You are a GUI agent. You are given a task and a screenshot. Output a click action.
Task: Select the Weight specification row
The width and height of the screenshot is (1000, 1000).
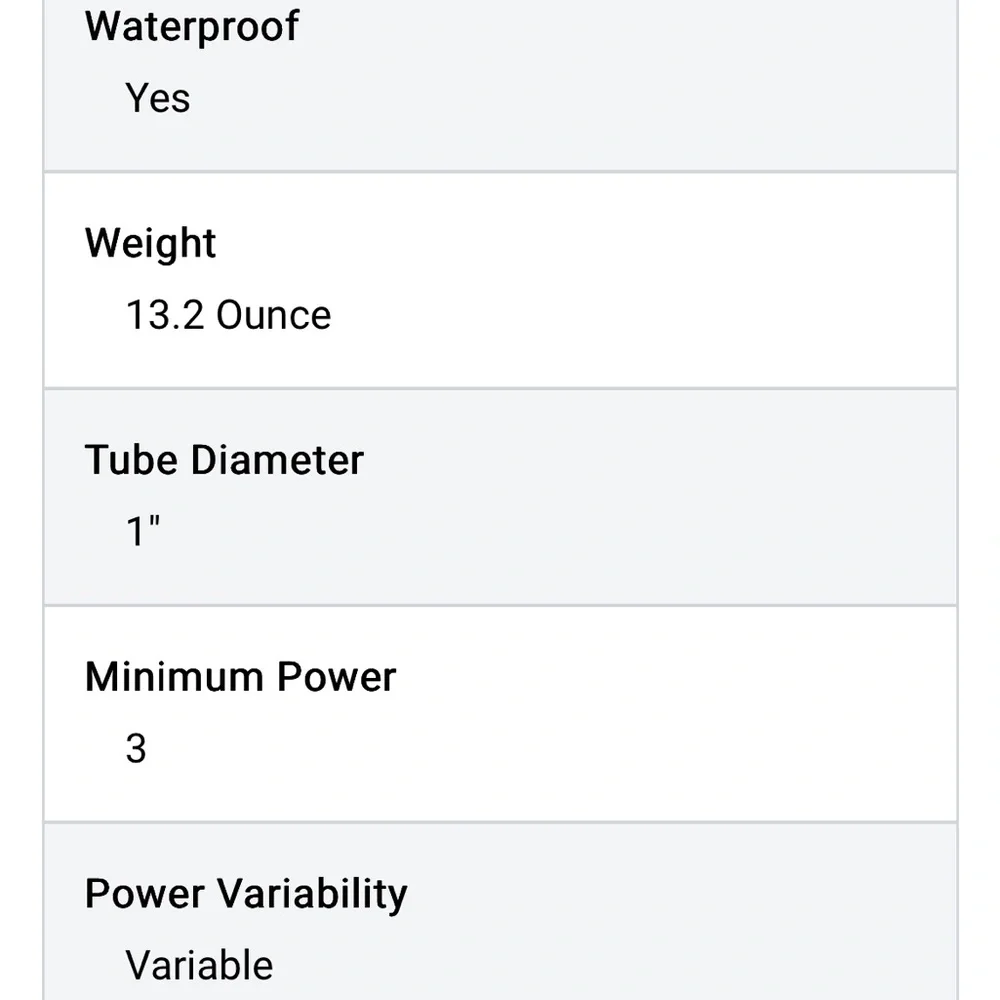pyautogui.click(x=600, y=280)
